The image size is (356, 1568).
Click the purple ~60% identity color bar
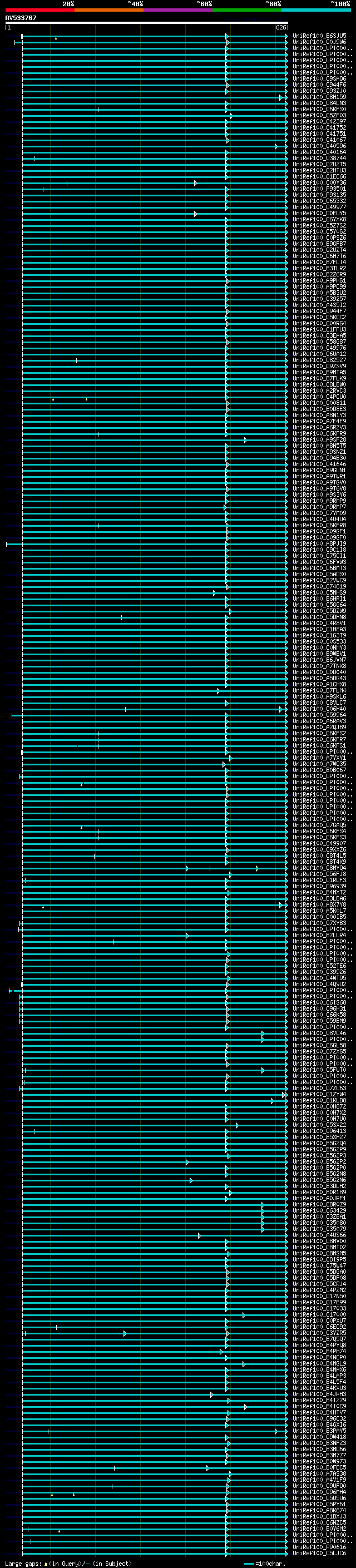coord(179,10)
